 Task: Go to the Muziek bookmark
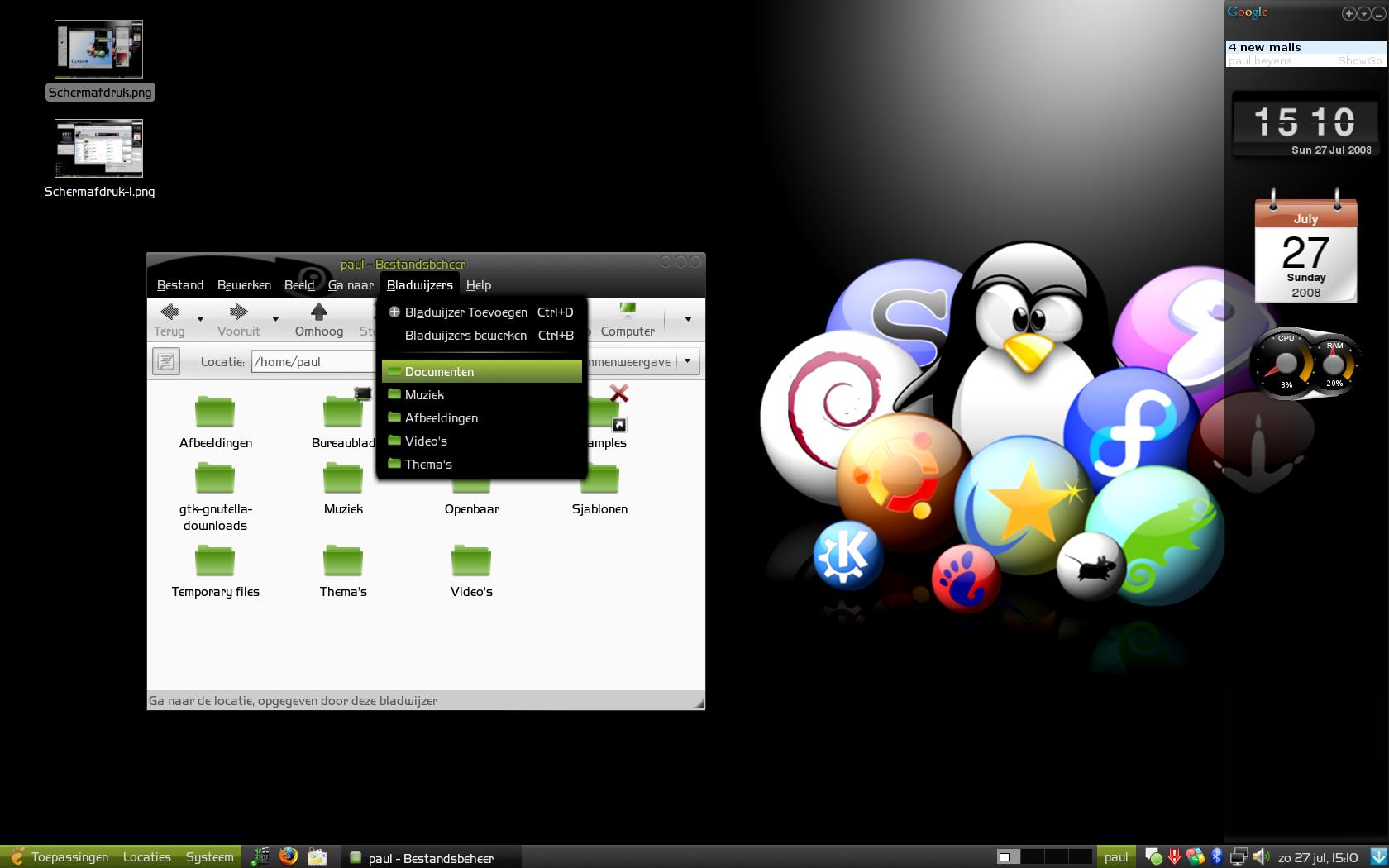click(482, 395)
